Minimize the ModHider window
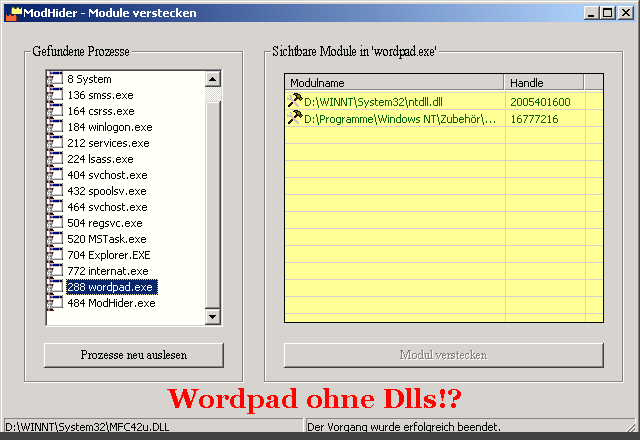Screen dimensions: 640x440 point(591,13)
